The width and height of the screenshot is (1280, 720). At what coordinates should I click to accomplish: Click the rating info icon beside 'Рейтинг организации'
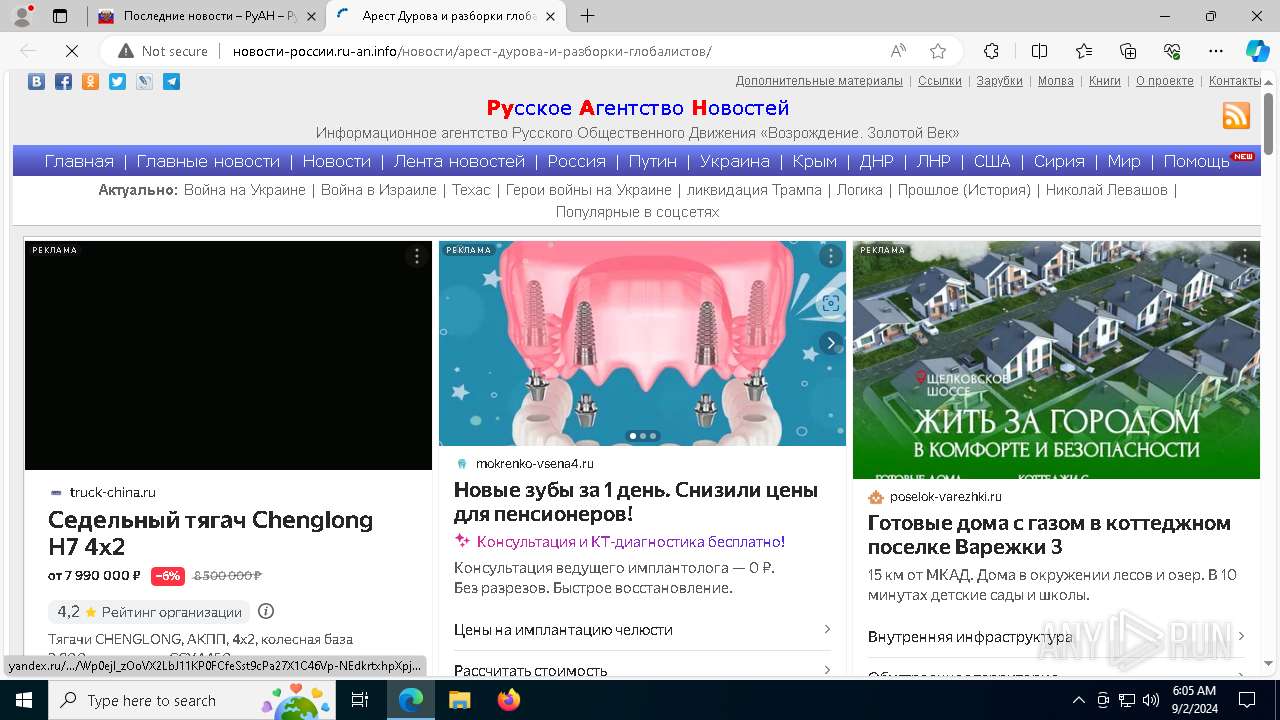[x=266, y=611]
